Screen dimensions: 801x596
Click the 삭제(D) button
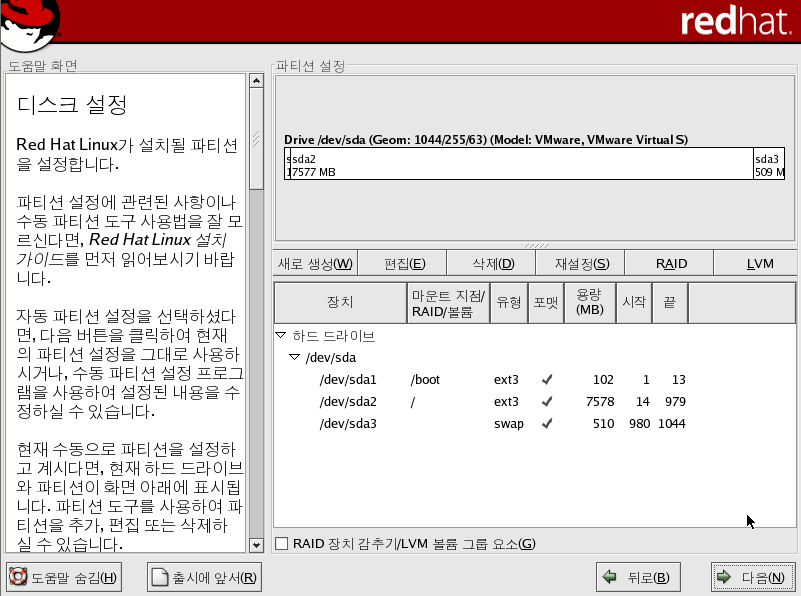click(x=493, y=264)
